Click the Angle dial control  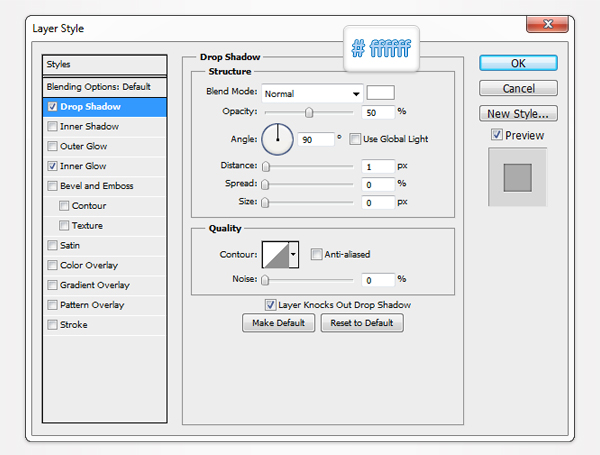point(277,139)
